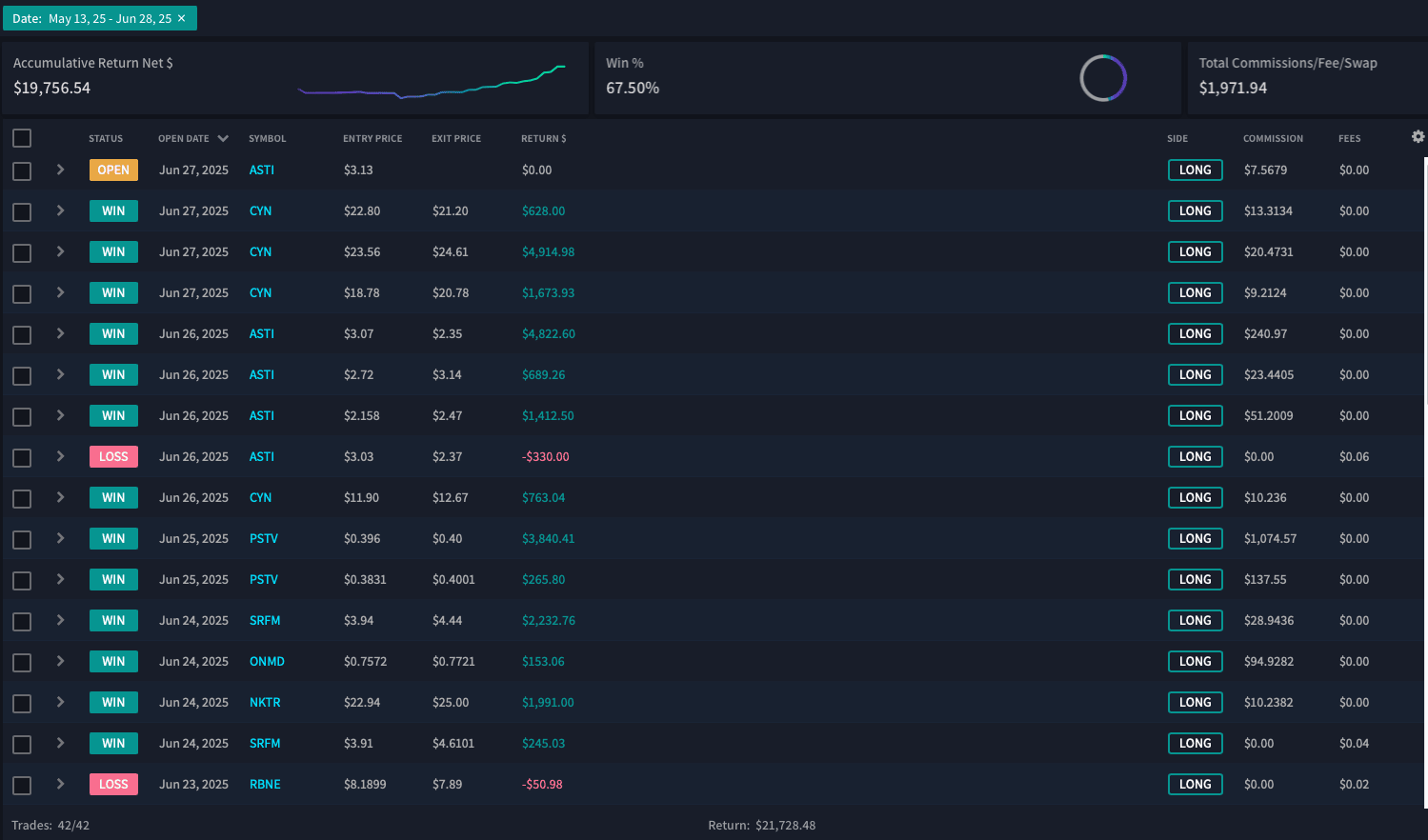
Task: Open PSTV symbol with $0.396 entry
Action: 264,539
